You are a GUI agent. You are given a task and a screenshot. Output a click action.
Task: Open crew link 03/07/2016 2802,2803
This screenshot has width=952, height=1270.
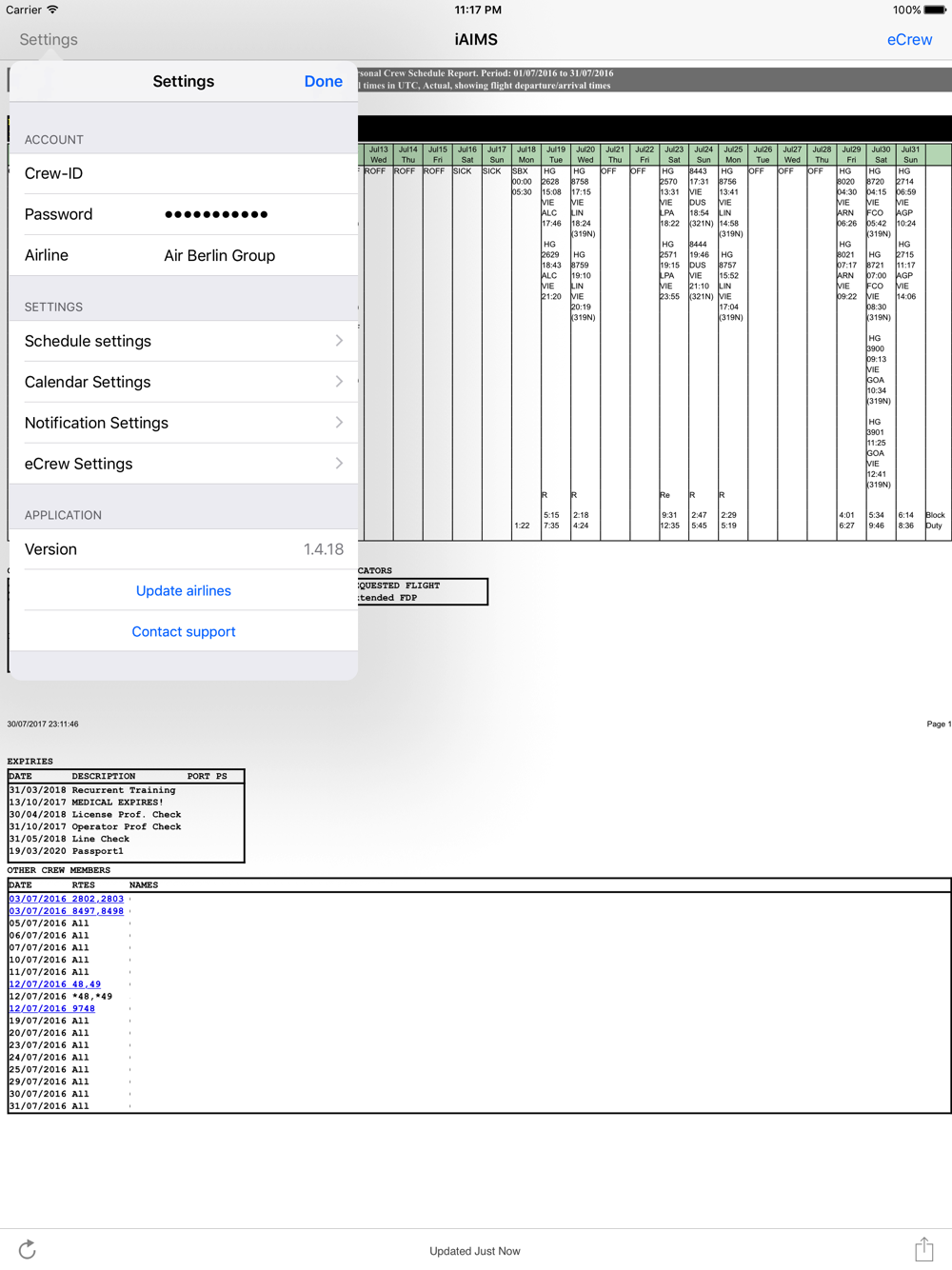(x=67, y=899)
